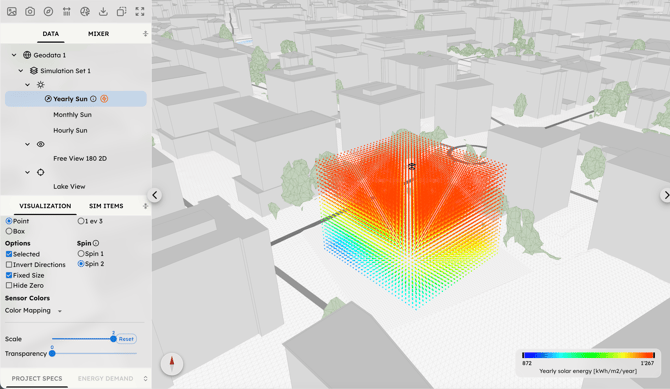The height and width of the screenshot is (389, 670).
Task: Select the Yearly Sun simulation
Action: coord(76,99)
